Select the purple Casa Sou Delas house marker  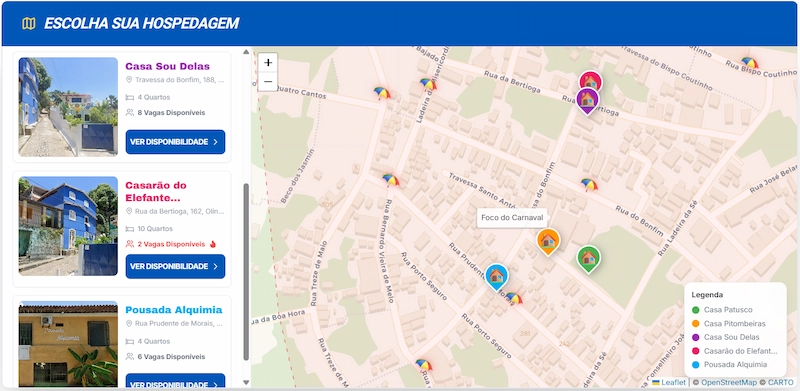click(587, 101)
